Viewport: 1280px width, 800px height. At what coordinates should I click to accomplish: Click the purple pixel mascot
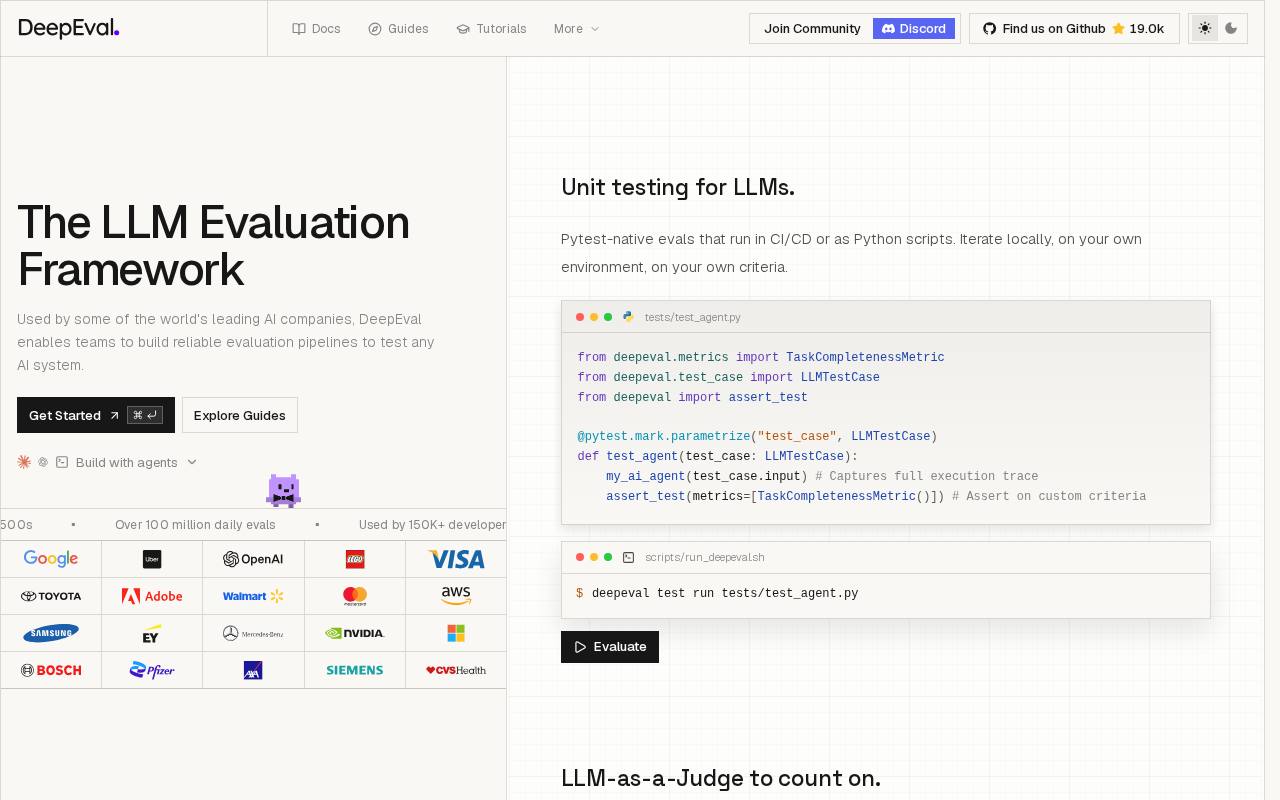click(284, 490)
